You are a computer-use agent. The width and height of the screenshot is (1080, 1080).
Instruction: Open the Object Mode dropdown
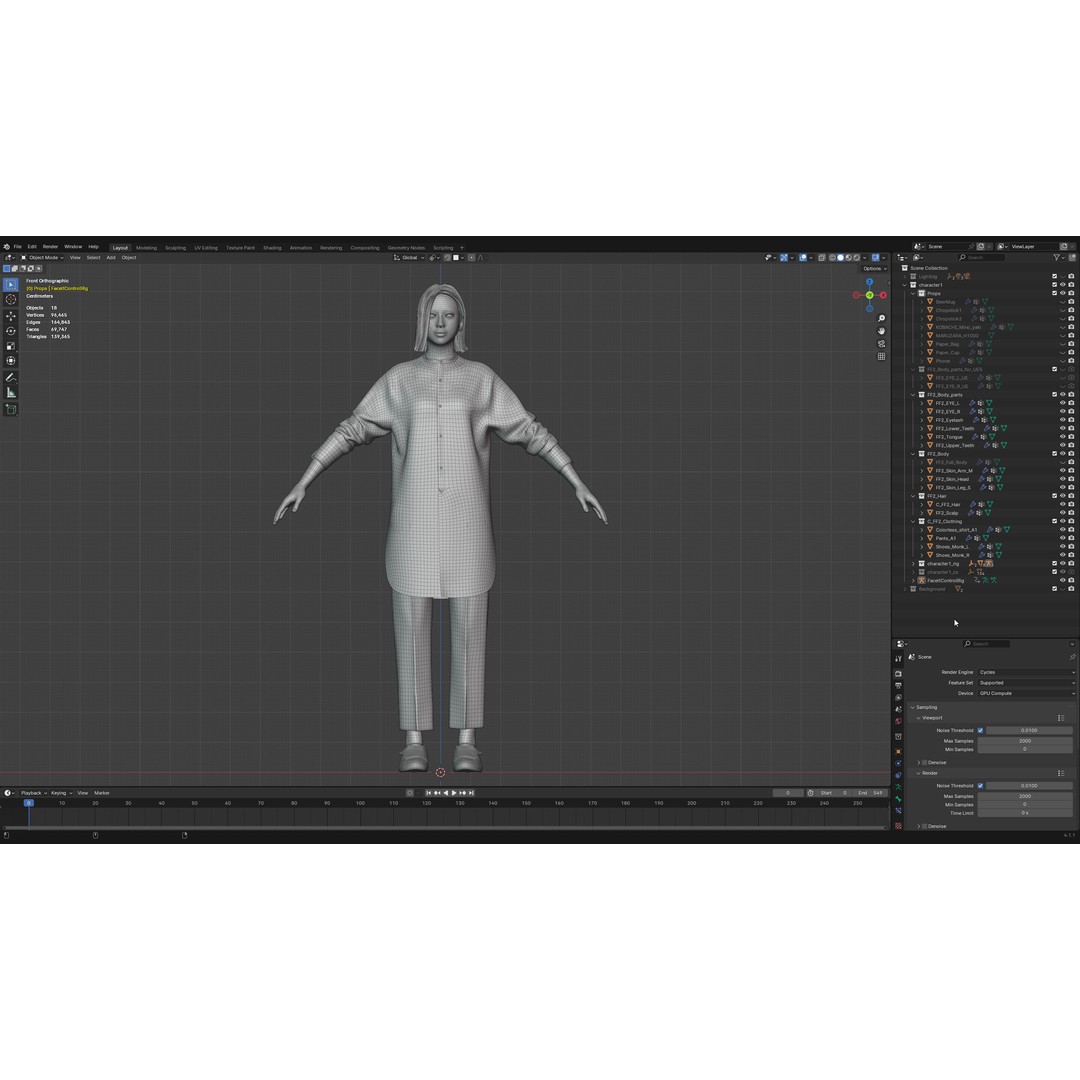click(x=42, y=258)
